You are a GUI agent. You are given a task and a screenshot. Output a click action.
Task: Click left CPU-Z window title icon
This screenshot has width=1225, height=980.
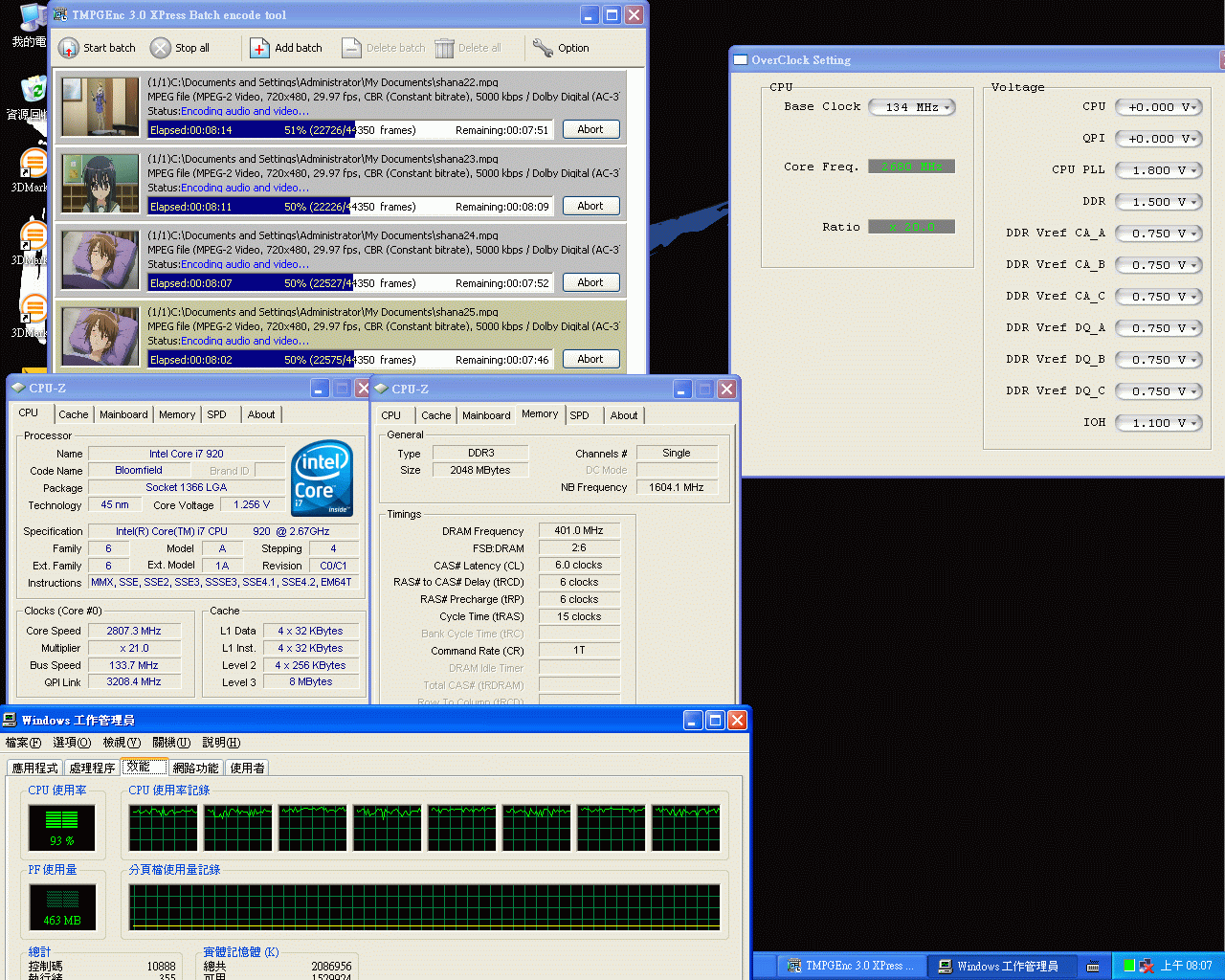tap(18, 388)
